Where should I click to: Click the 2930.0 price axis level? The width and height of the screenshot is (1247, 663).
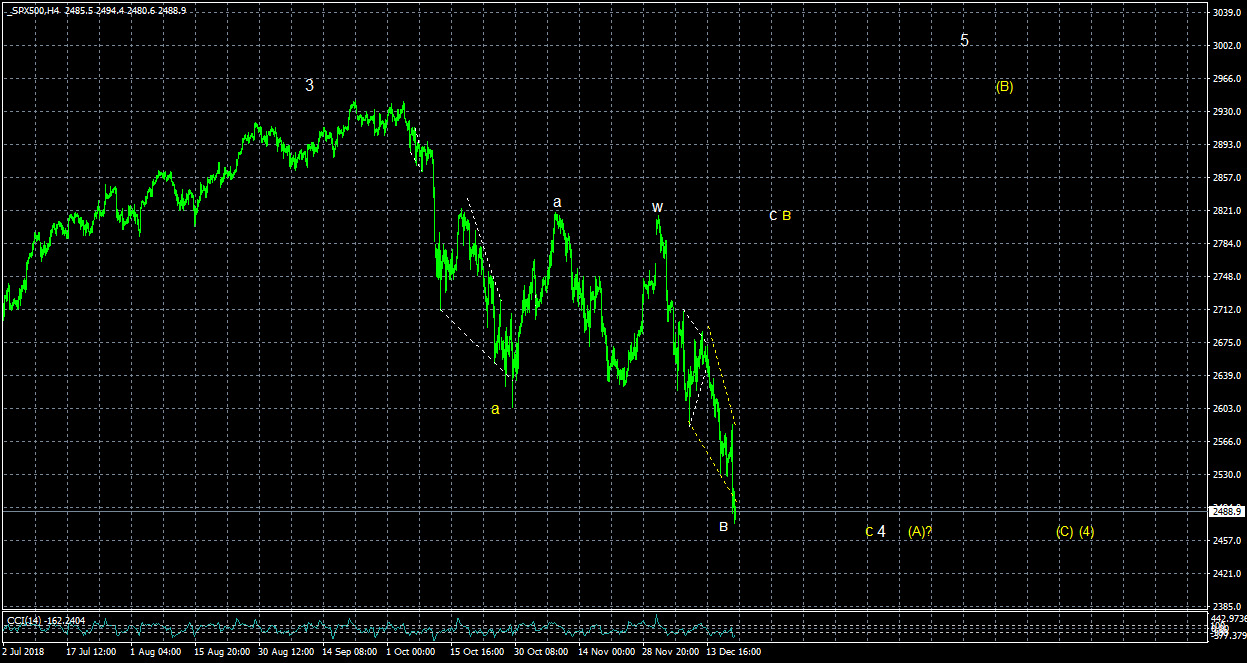1227,112
